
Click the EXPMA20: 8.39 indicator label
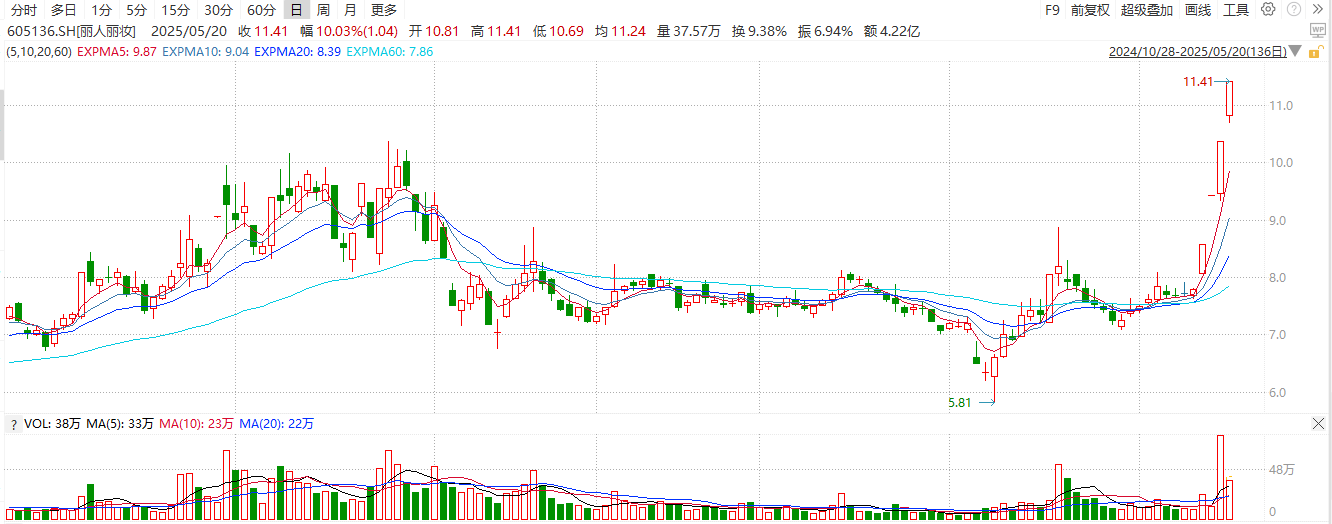click(x=296, y=51)
